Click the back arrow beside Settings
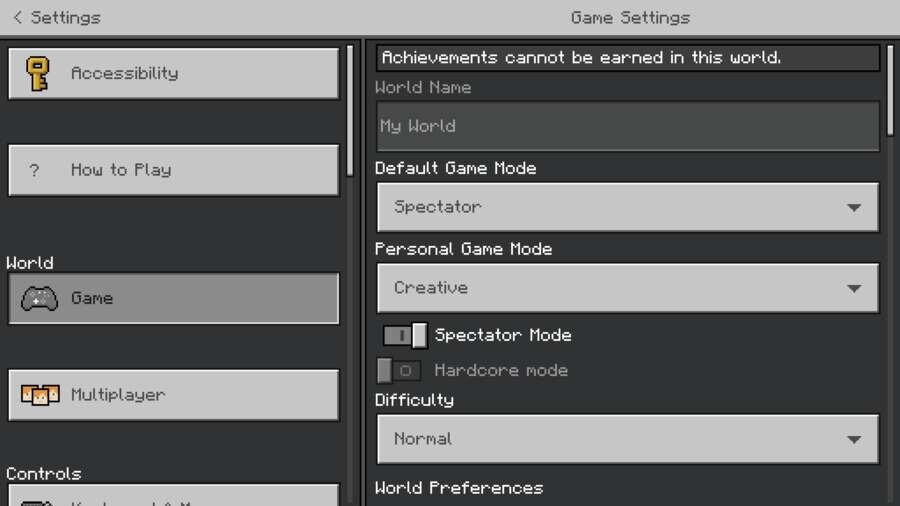The image size is (900, 506). tap(17, 17)
